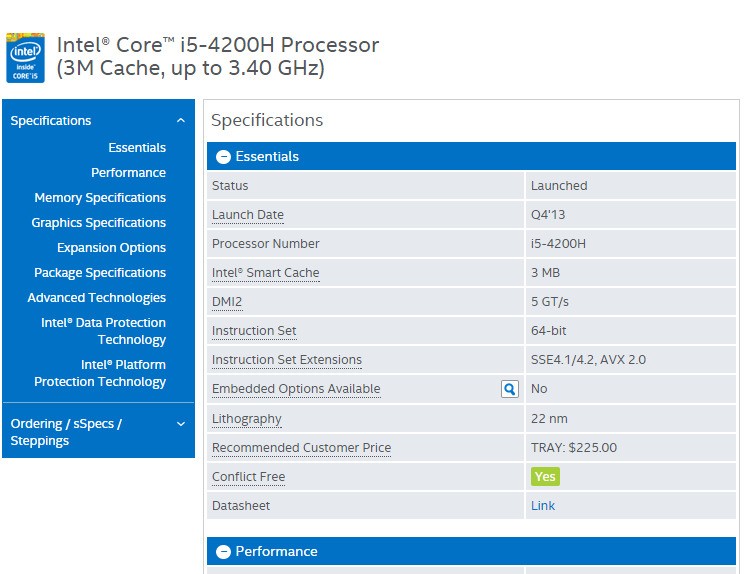The height and width of the screenshot is (574, 747).
Task: Select Memory Specifications in sidebar
Action: click(x=100, y=198)
